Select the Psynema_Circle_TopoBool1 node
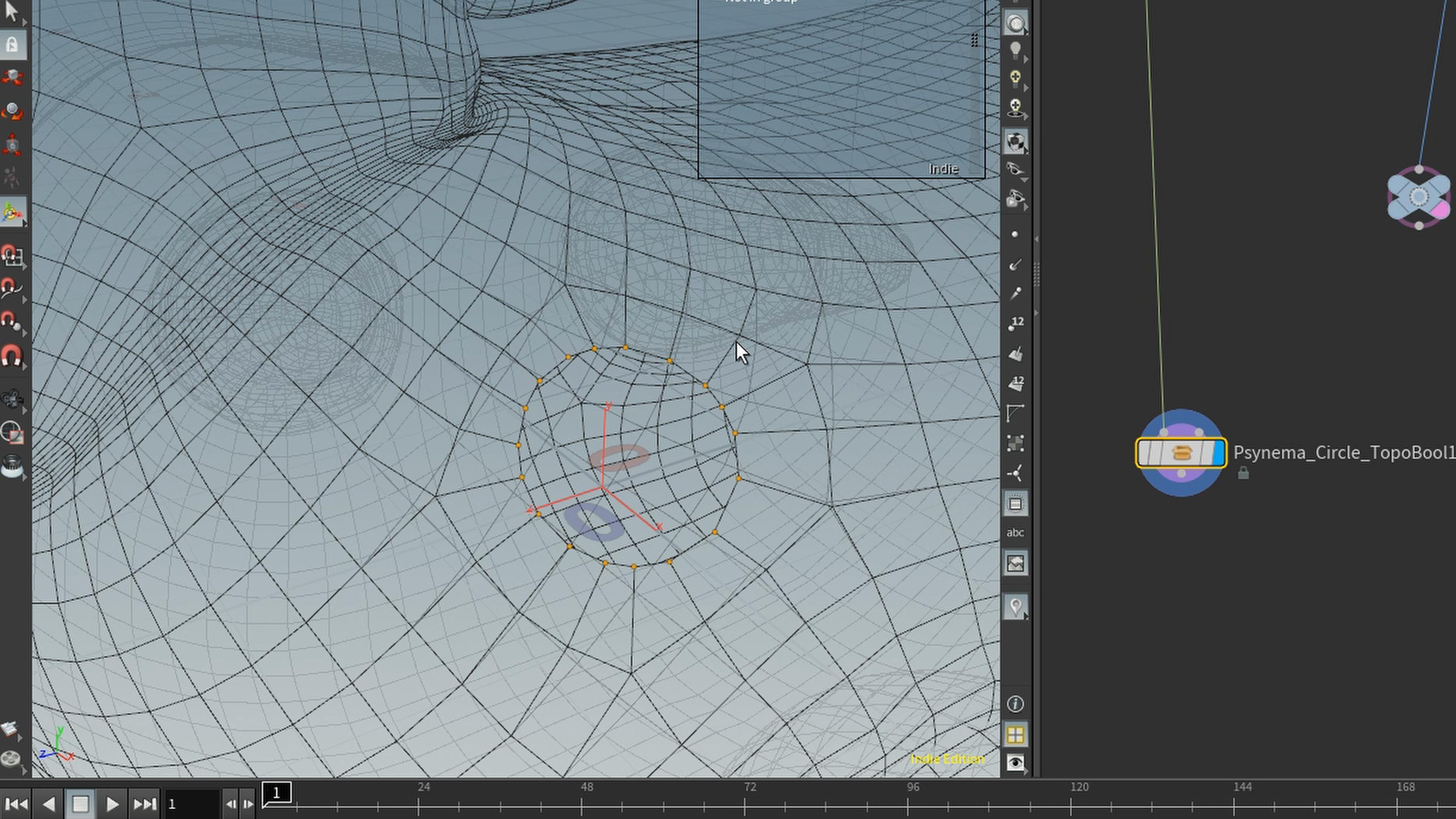1456x819 pixels. tap(1181, 453)
